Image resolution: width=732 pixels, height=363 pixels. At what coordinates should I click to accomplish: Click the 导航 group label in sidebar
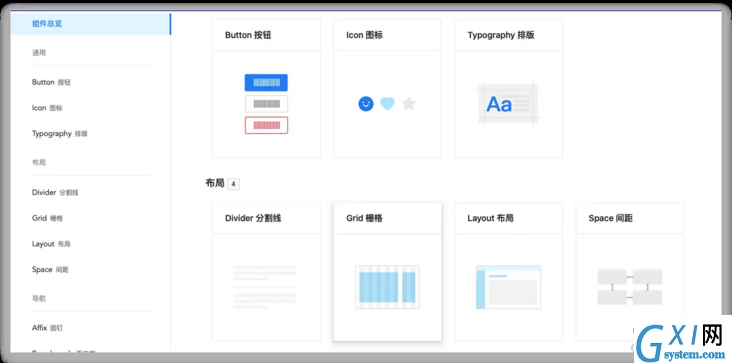[x=39, y=299]
